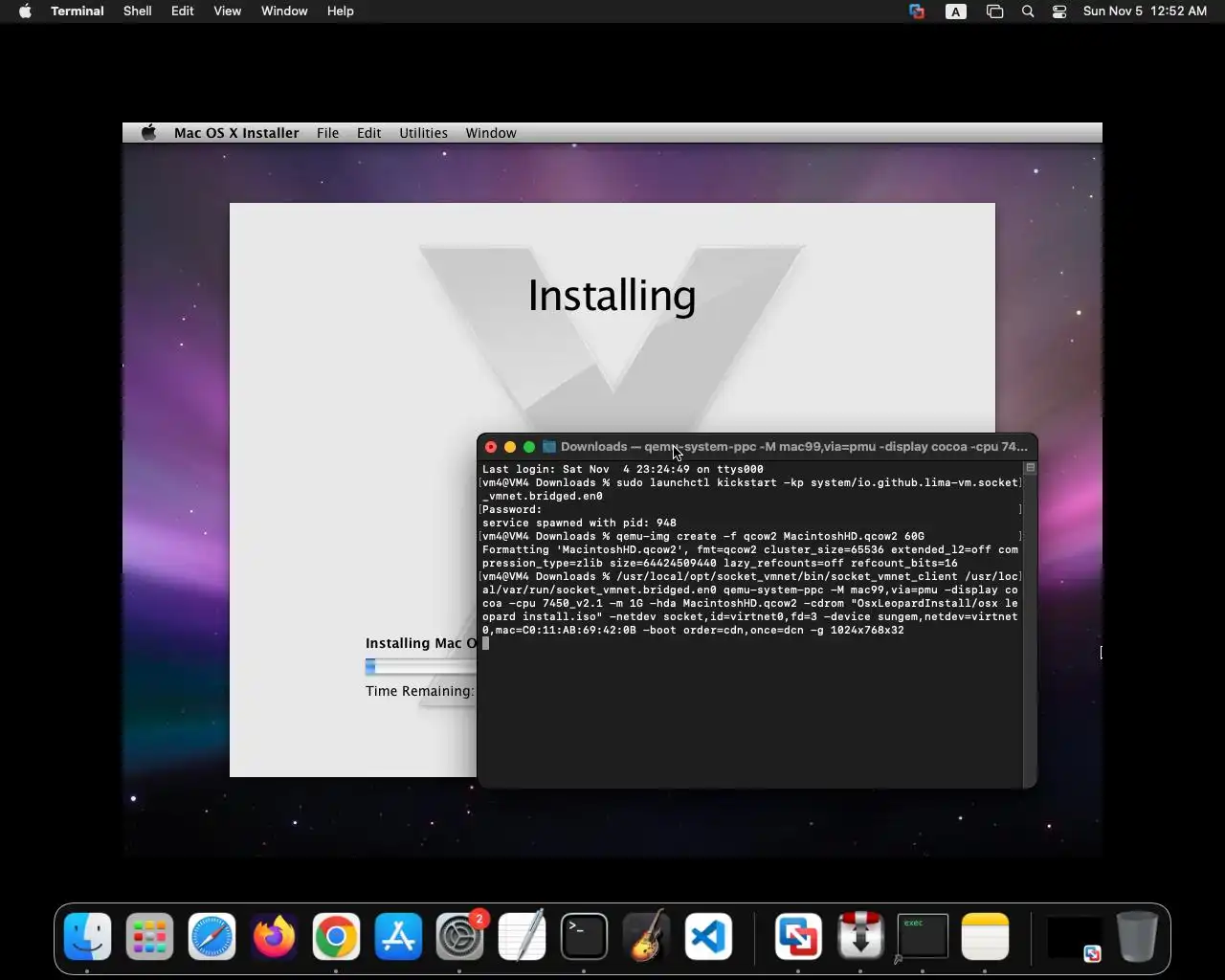
Task: Open System Preferences with badge in Dock
Action: [460, 936]
